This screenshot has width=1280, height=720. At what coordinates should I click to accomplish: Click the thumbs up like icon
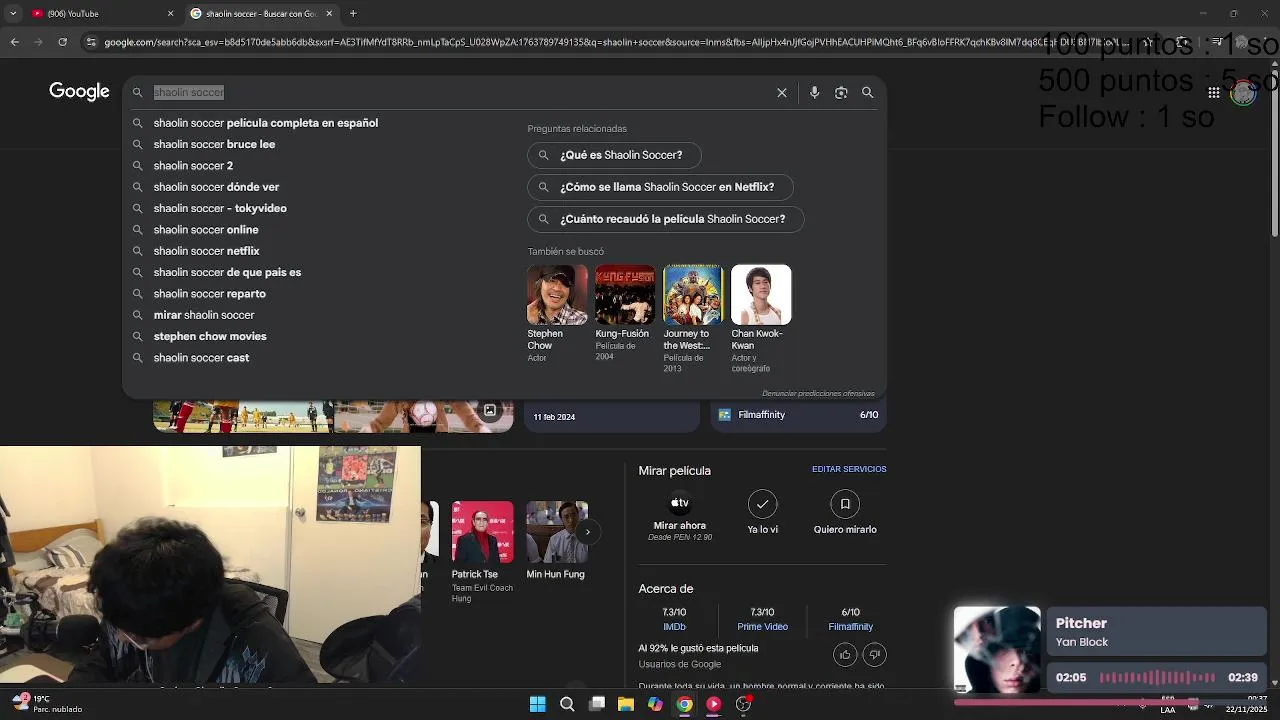845,655
